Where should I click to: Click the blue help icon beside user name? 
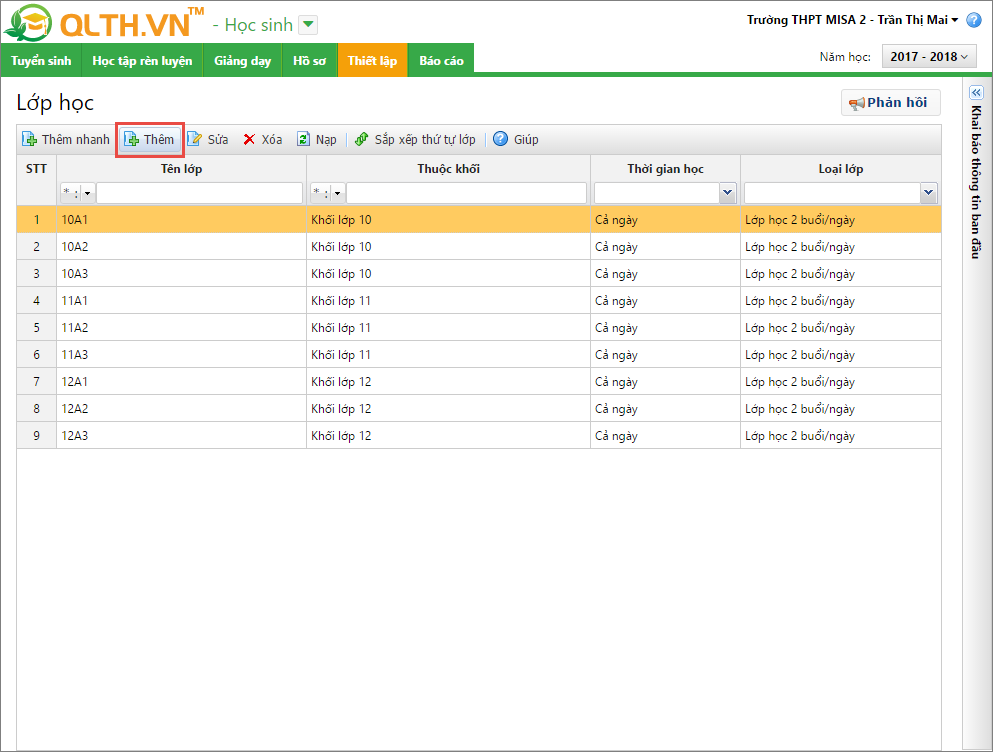(x=973, y=20)
